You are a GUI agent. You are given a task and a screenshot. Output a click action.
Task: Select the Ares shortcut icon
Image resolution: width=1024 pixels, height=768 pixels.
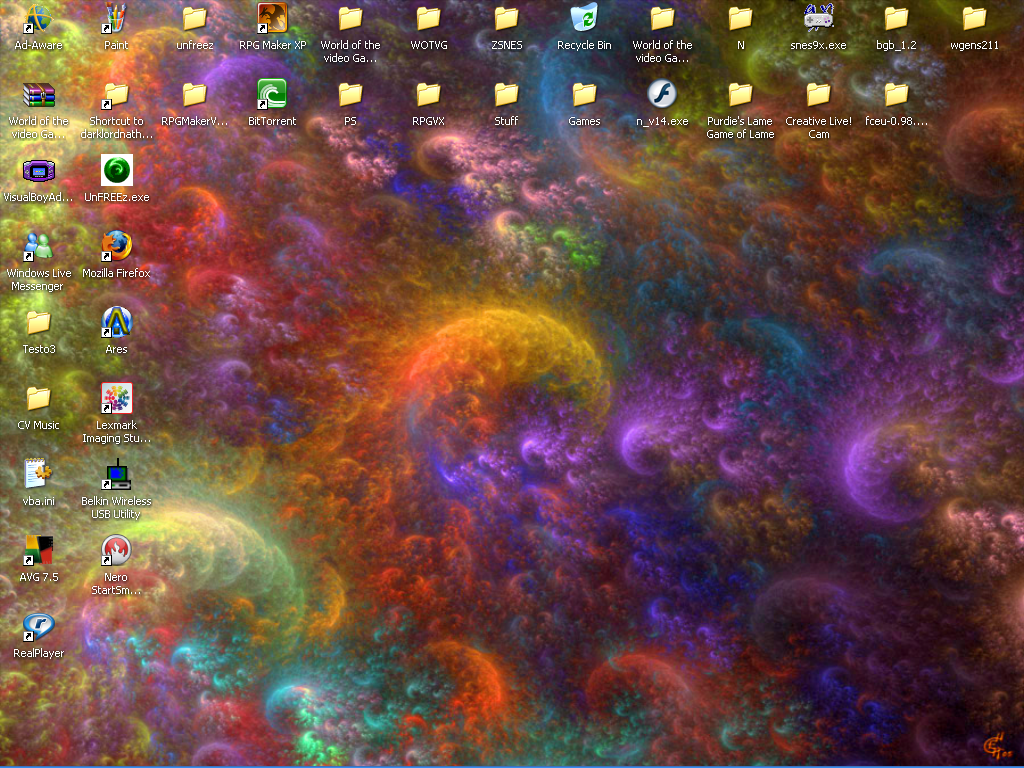point(116,323)
